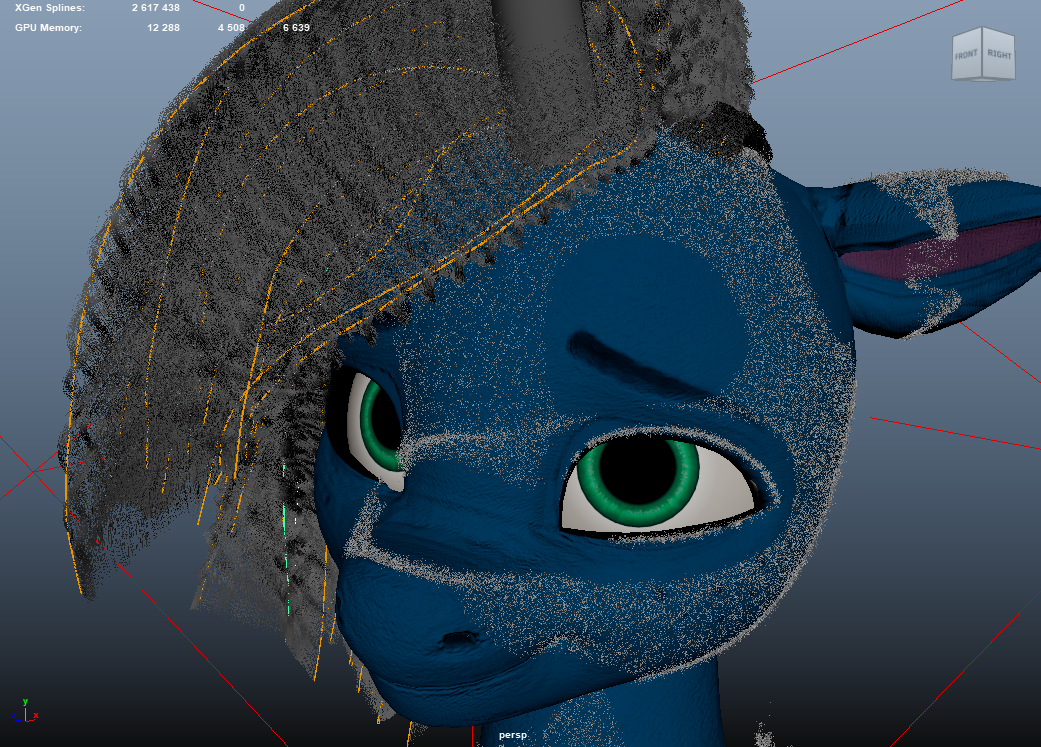Click the XYZ axis indicator
Viewport: 1041px width, 747px height.
coord(25,711)
